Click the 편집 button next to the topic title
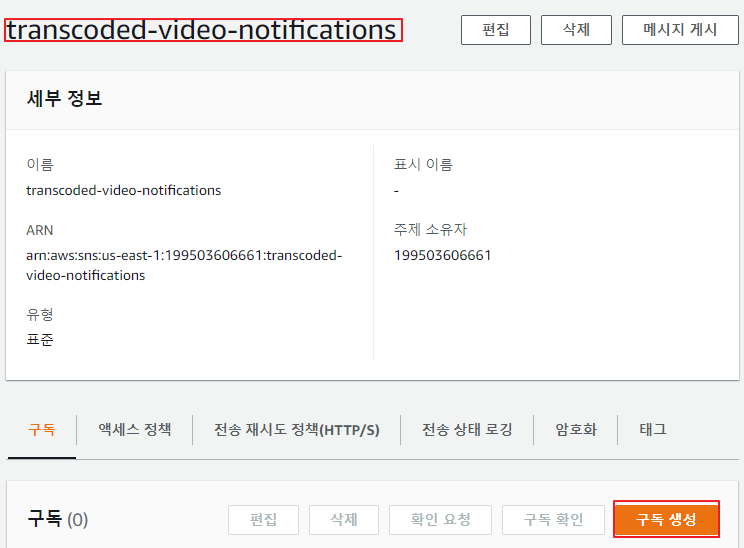The image size is (744, 548). pos(496,30)
